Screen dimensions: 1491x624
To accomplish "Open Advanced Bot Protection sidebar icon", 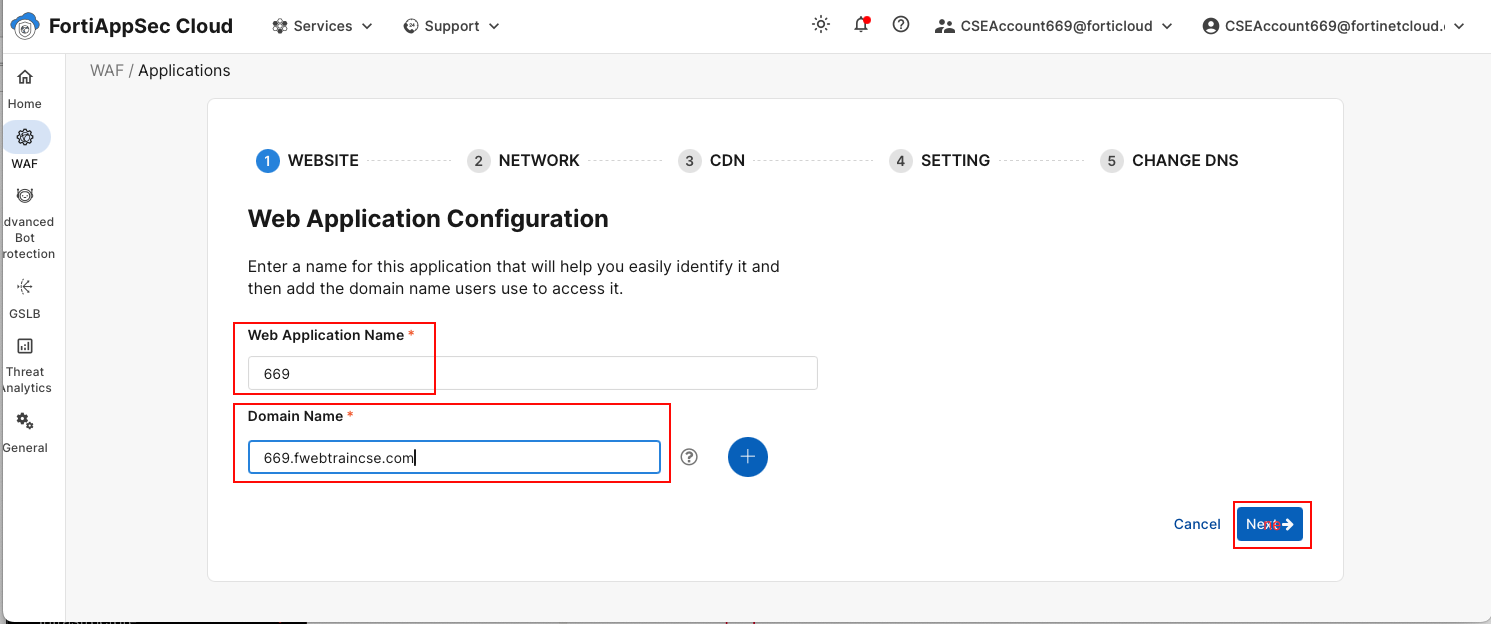I will 25,195.
